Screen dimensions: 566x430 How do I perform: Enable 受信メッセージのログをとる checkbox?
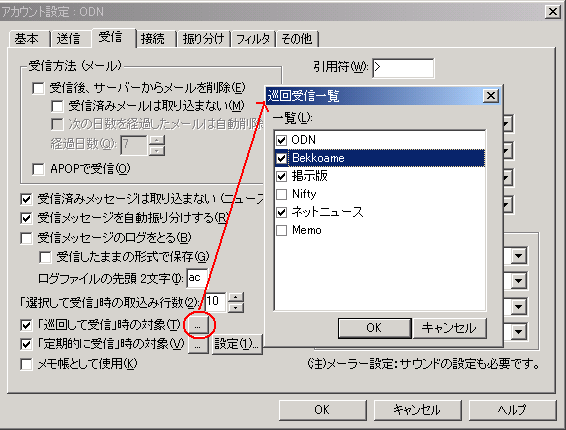tap(26, 238)
